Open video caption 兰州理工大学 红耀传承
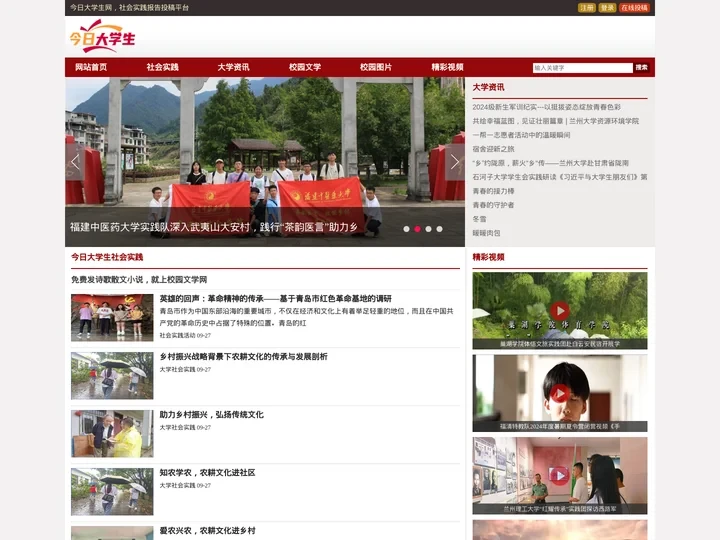Image resolution: width=720 pixels, height=540 pixels. pyautogui.click(x=560, y=509)
